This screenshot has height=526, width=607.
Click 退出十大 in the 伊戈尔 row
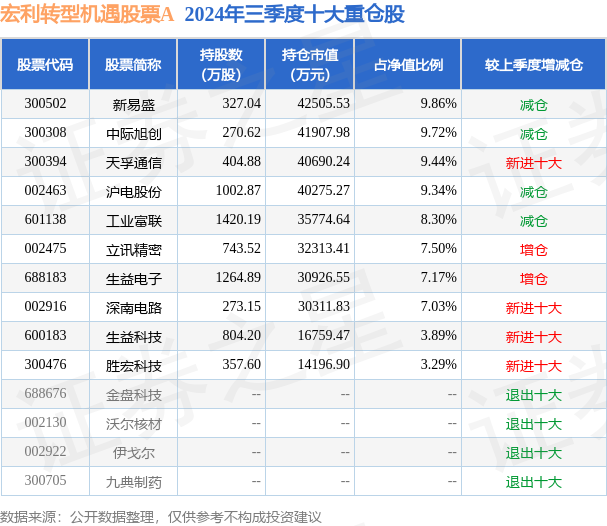click(x=533, y=453)
